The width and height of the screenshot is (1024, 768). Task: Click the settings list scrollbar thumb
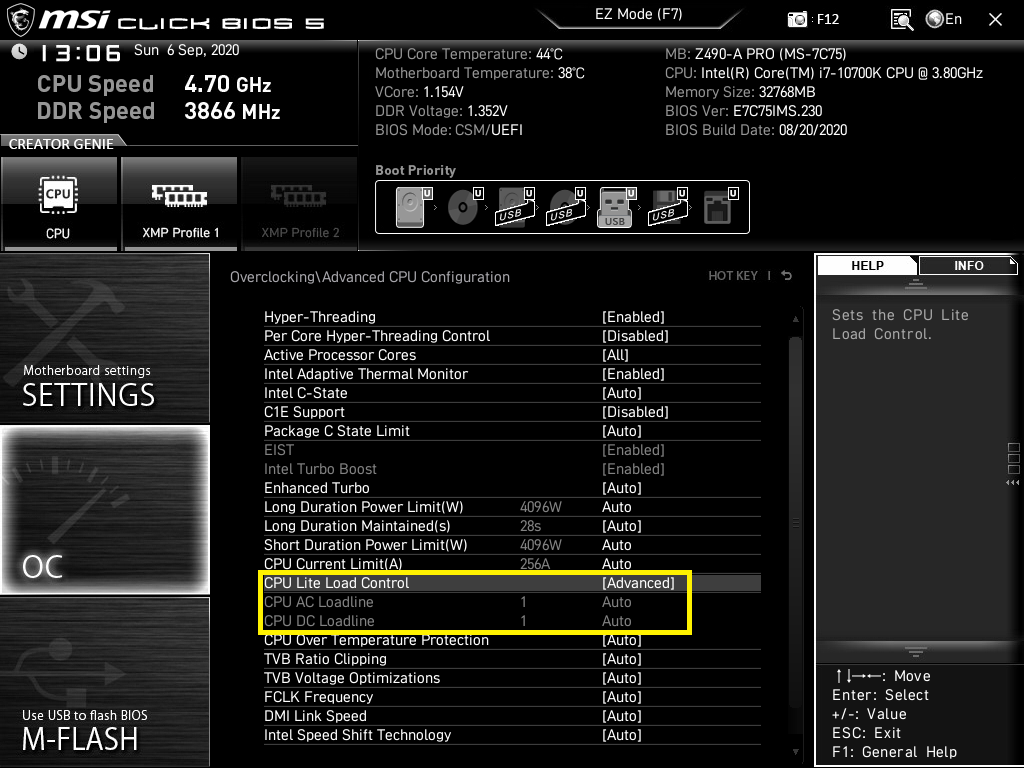(x=795, y=522)
